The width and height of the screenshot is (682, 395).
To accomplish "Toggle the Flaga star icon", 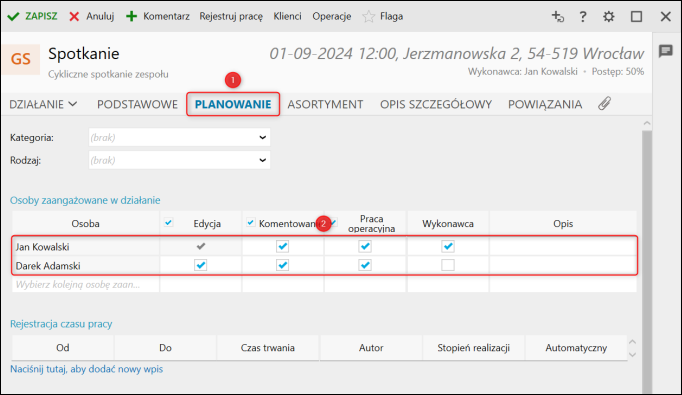I will tap(368, 17).
